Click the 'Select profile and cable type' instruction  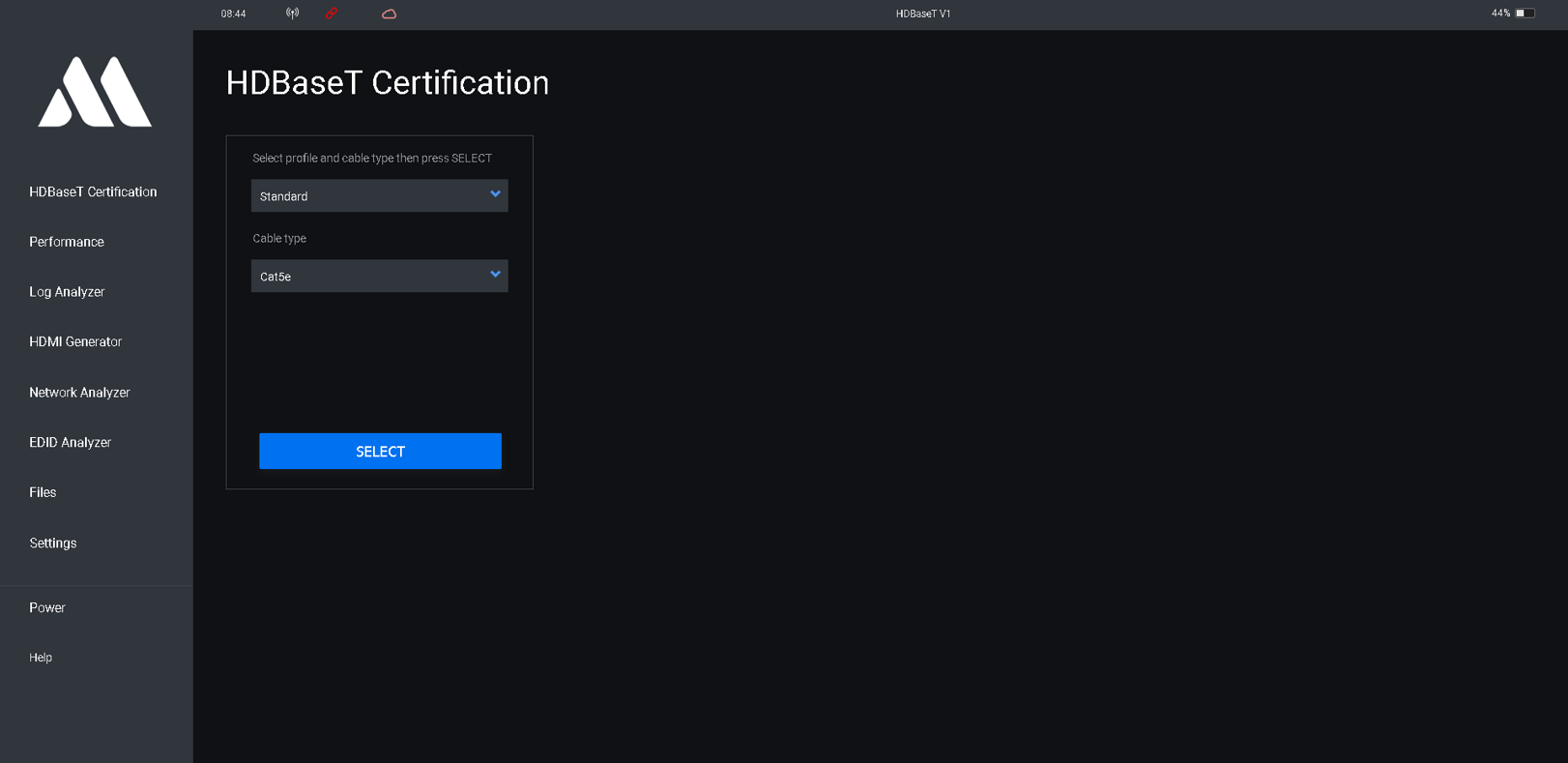372,158
